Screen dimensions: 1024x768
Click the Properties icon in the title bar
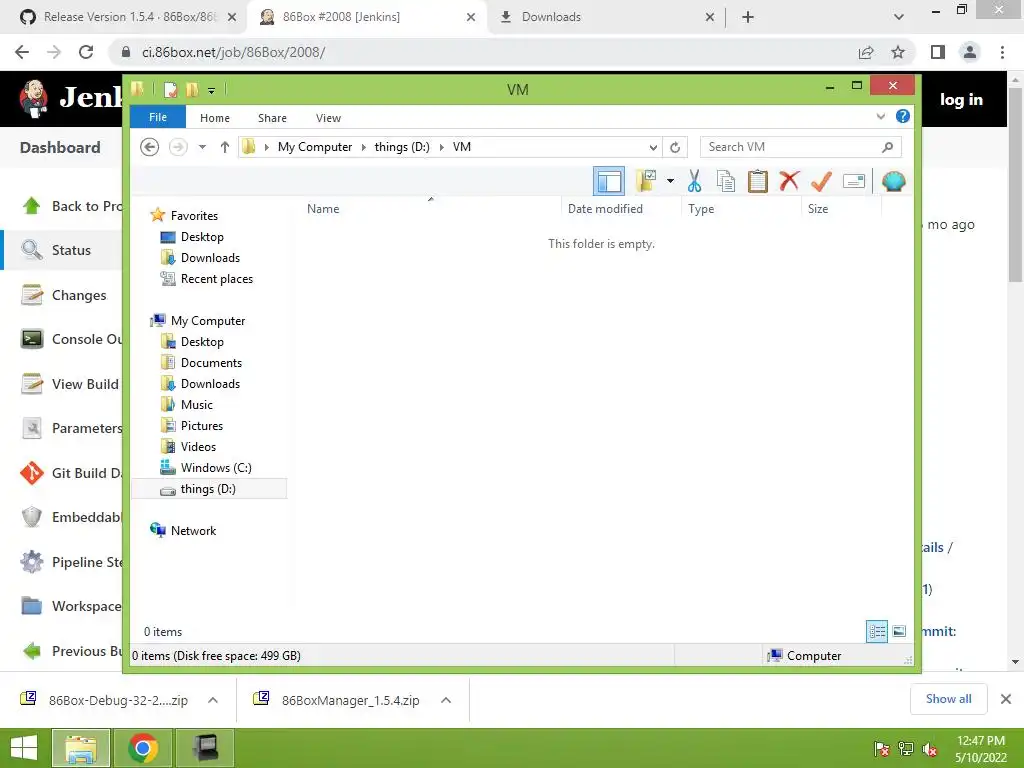(170, 89)
